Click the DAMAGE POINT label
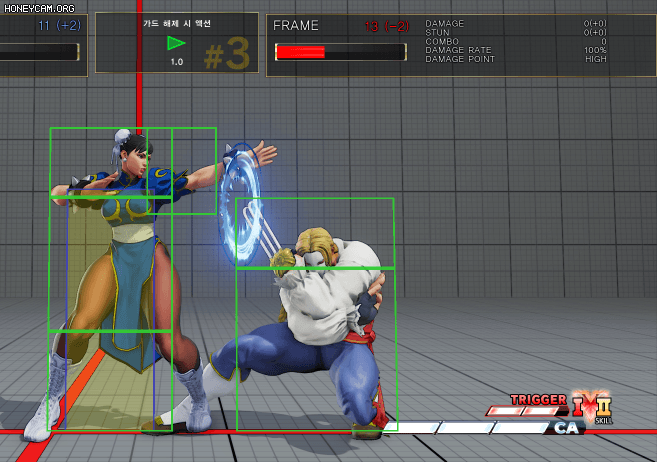 click(x=460, y=59)
